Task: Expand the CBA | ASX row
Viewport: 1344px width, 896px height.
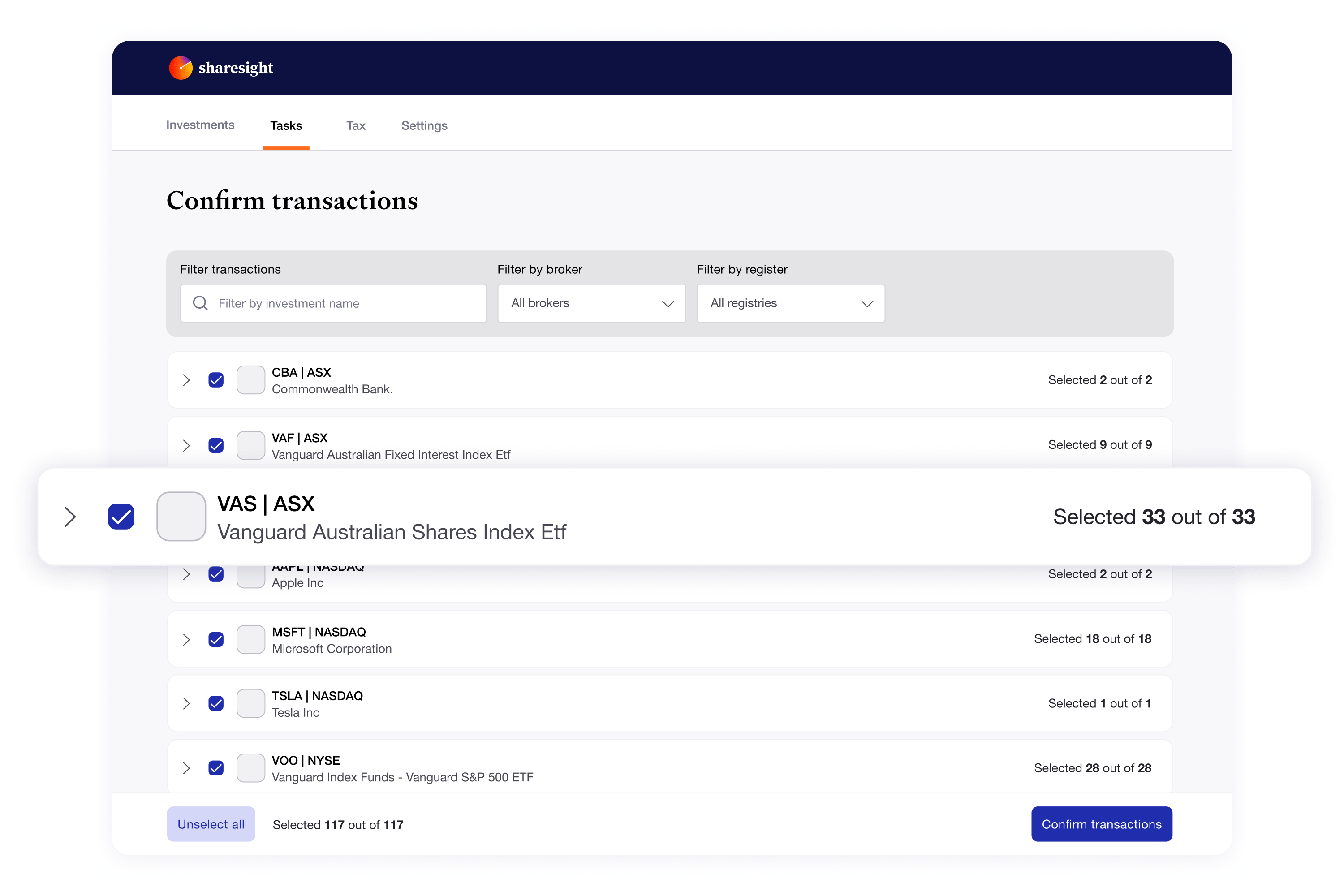Action: pos(186,380)
